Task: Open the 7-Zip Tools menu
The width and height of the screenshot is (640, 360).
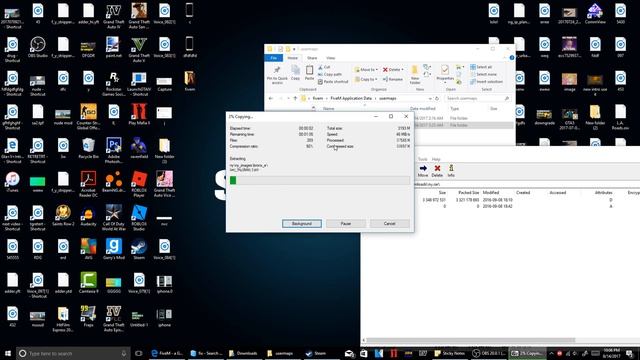Action: pos(422,159)
